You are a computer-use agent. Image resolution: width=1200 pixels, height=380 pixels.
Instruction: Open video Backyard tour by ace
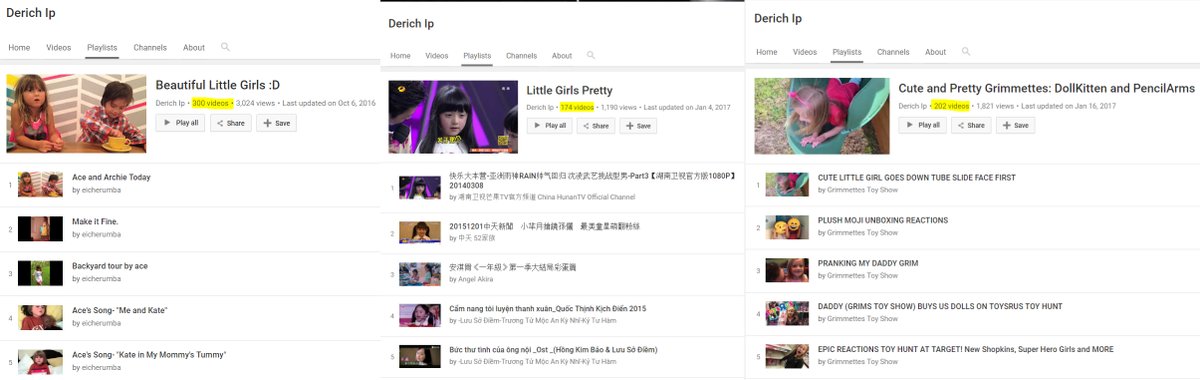pos(110,266)
